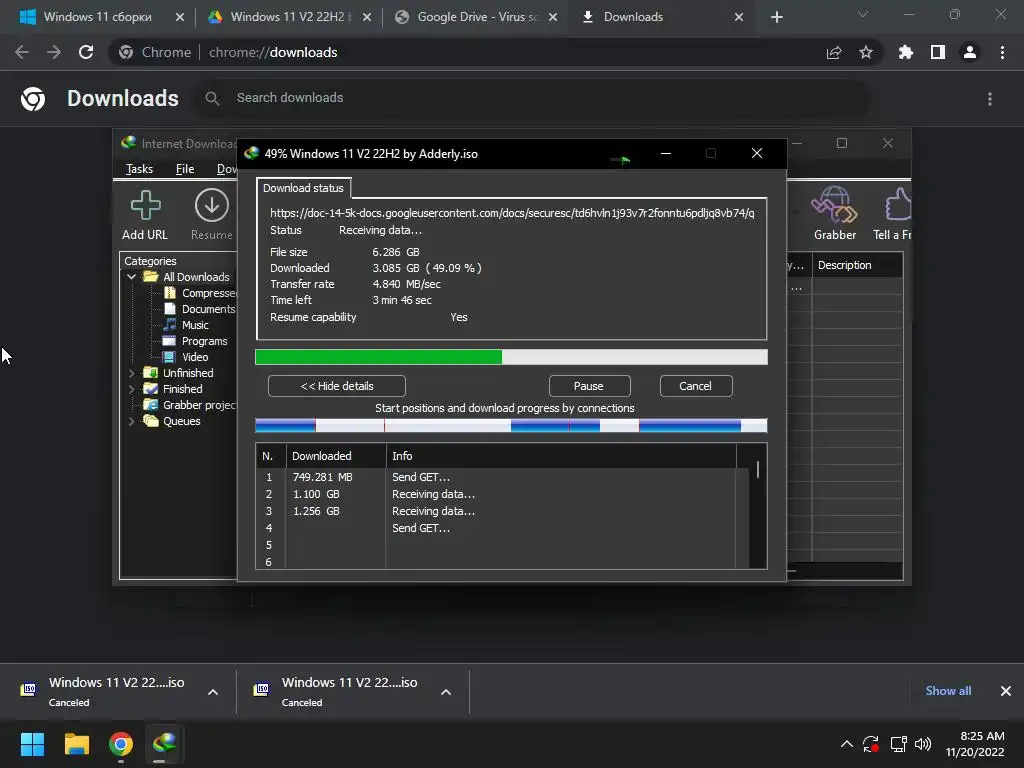The height and width of the screenshot is (768, 1024).
Task: Click the Unfinished folder icon
Action: pos(151,373)
